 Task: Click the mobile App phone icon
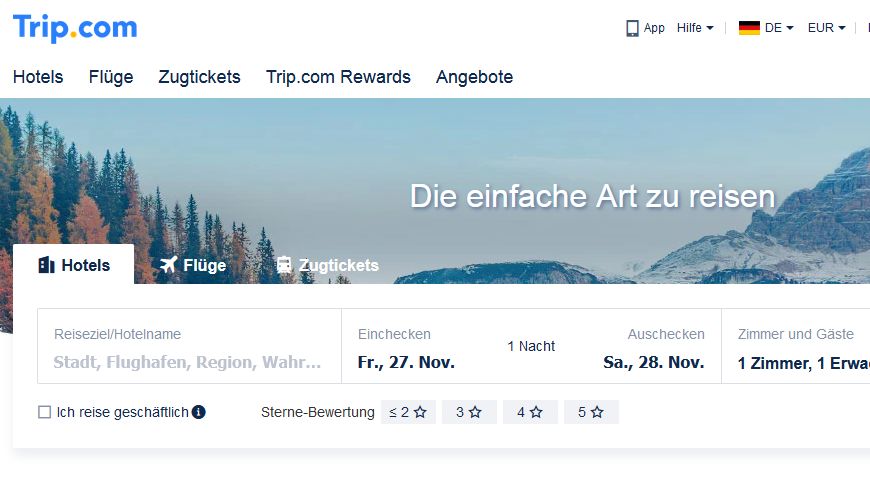pyautogui.click(x=632, y=28)
